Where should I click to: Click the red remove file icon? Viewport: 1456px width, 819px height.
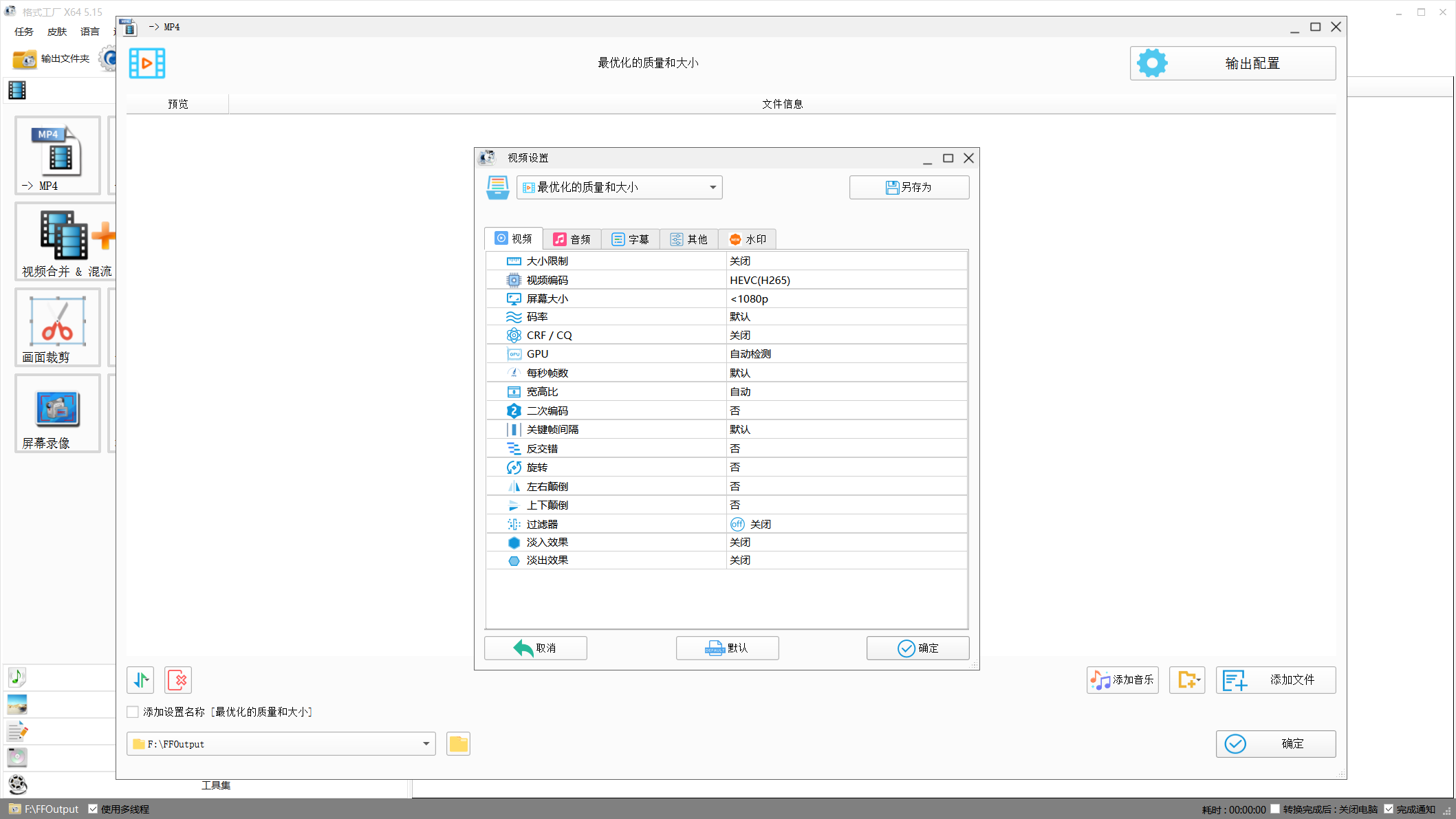coord(178,680)
